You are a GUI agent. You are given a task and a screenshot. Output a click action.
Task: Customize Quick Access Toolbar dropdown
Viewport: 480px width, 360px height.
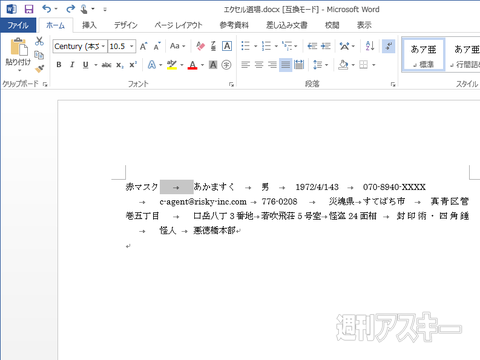tap(105, 10)
